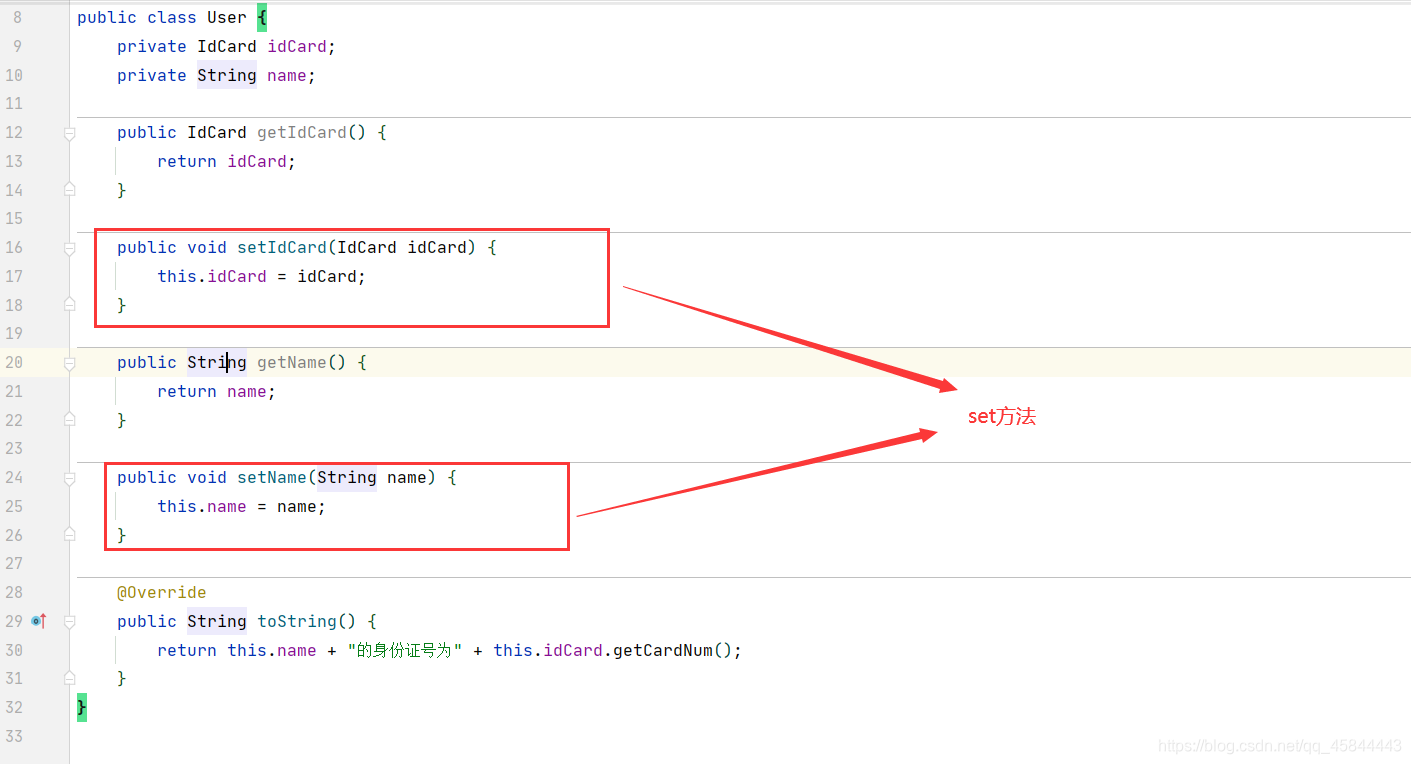Click the getName method name
Screen dimensions: 1411x764
tap(292, 363)
